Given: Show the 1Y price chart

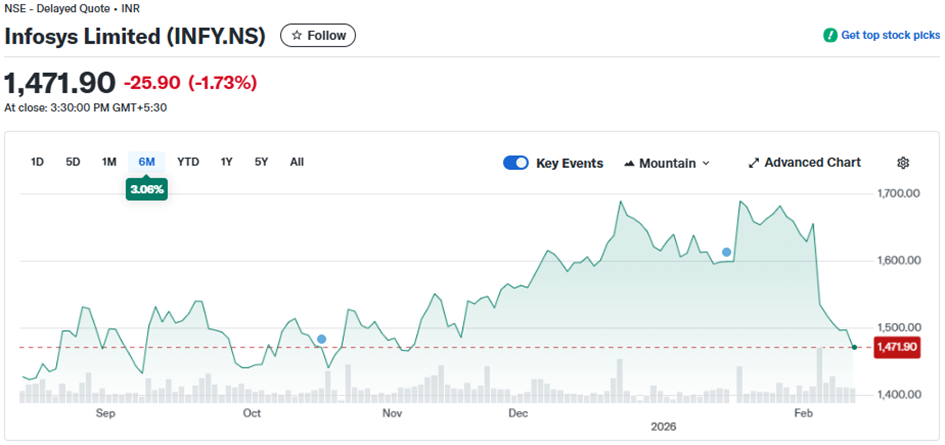Looking at the screenshot, I should point(227,162).
